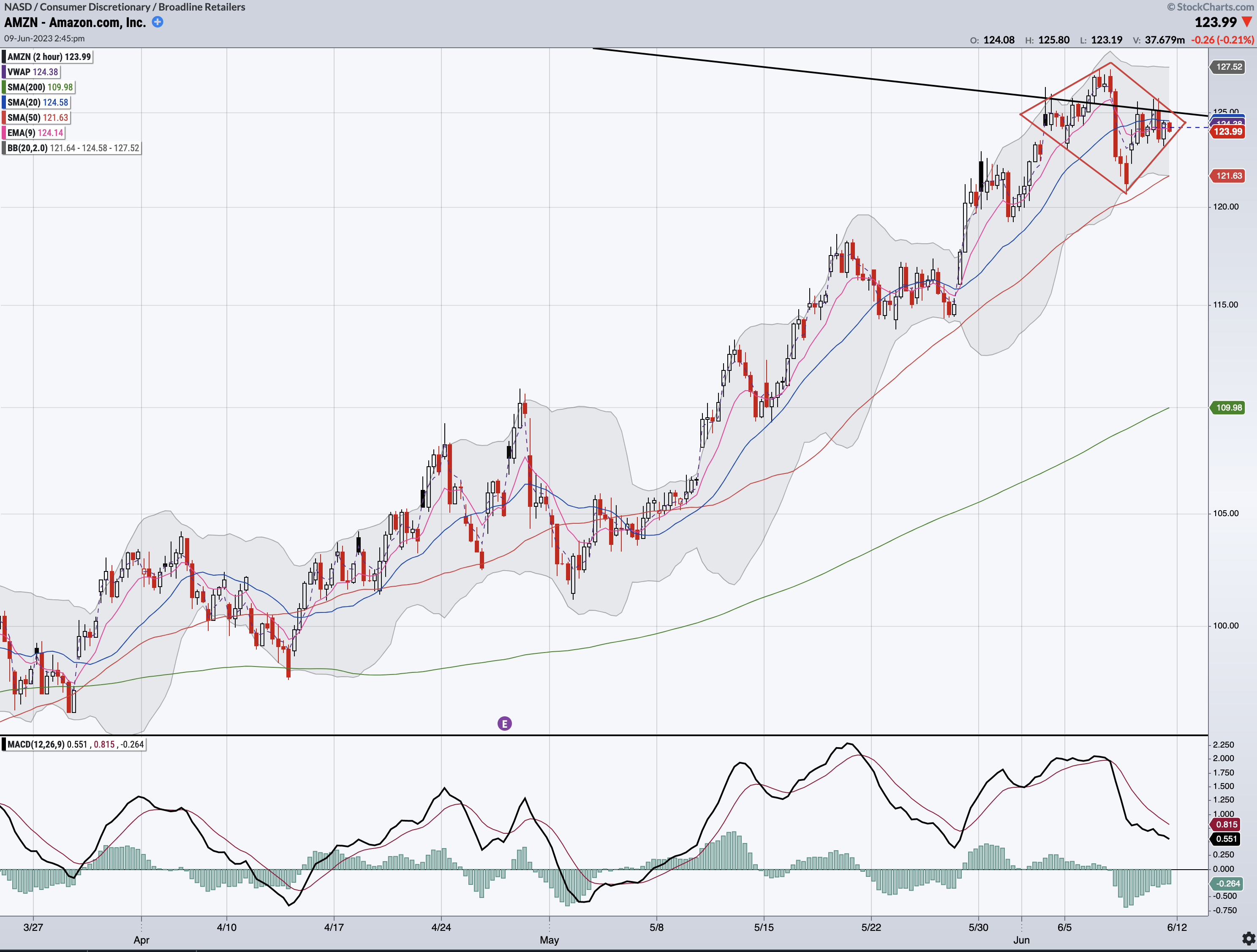Click the 4/24 date axis label
Viewport: 1257px width, 952px height.
click(x=441, y=928)
